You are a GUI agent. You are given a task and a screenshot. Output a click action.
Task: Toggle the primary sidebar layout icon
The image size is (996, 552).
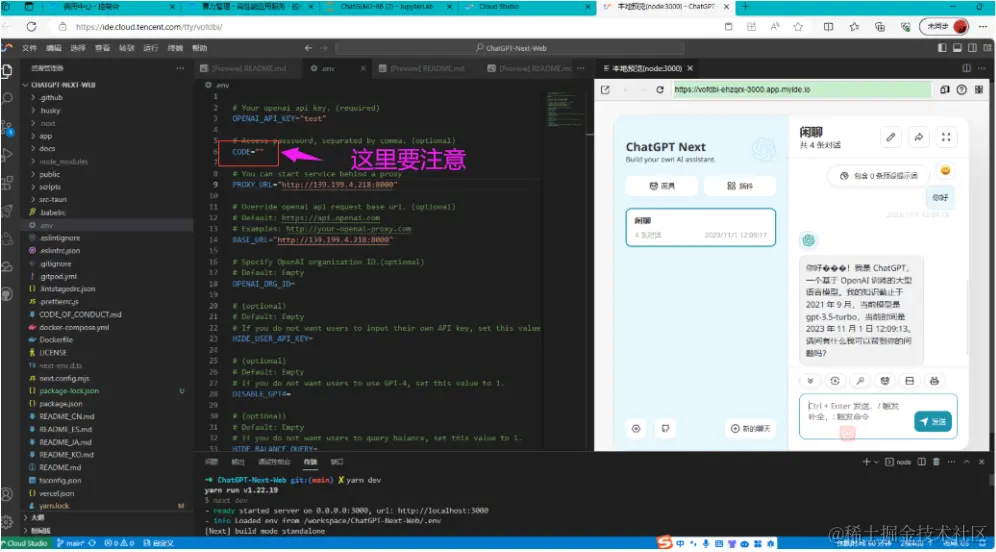point(942,48)
